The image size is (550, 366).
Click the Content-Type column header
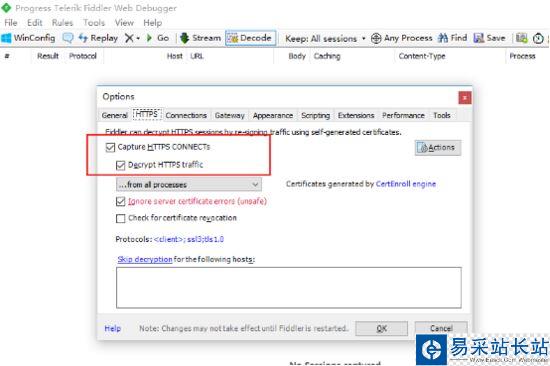pos(422,56)
